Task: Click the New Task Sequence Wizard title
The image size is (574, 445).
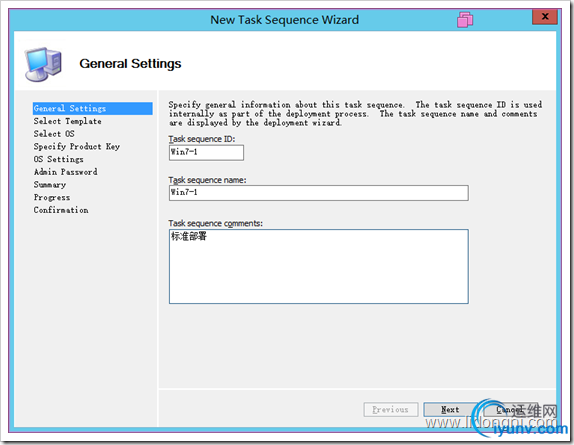Action: pos(284,20)
